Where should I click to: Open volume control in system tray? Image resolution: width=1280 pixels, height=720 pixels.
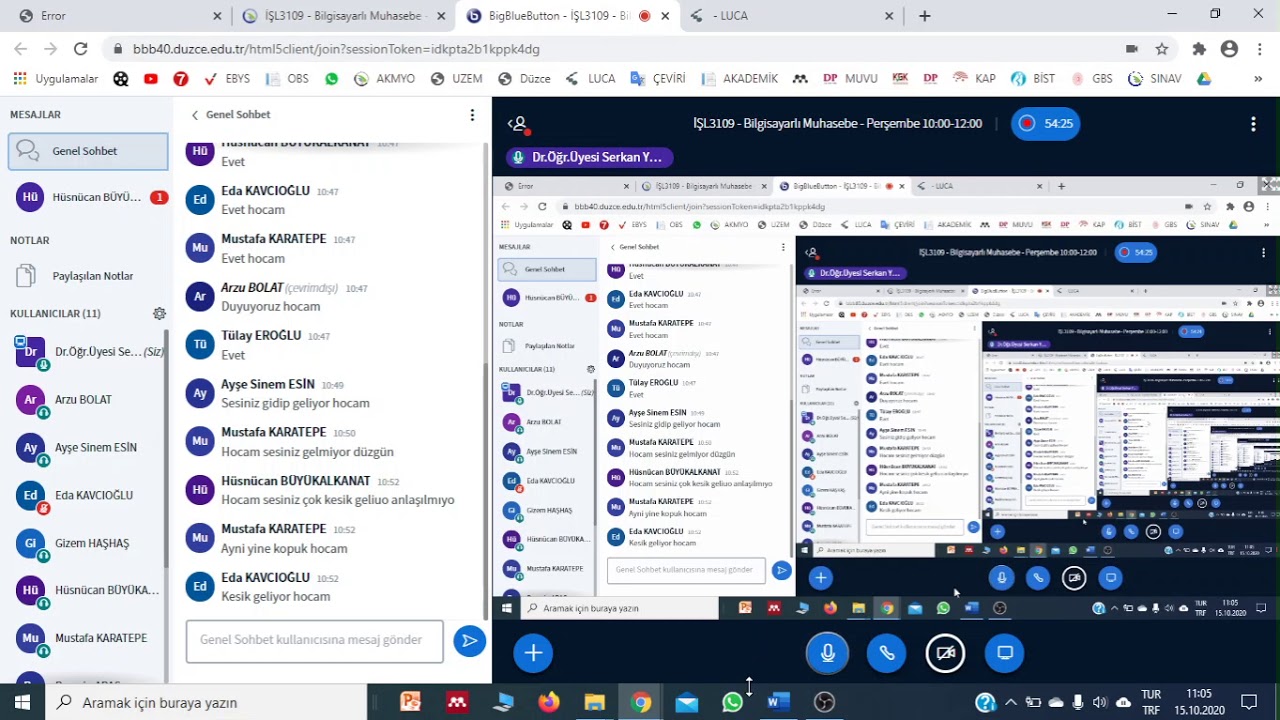click(x=1100, y=703)
